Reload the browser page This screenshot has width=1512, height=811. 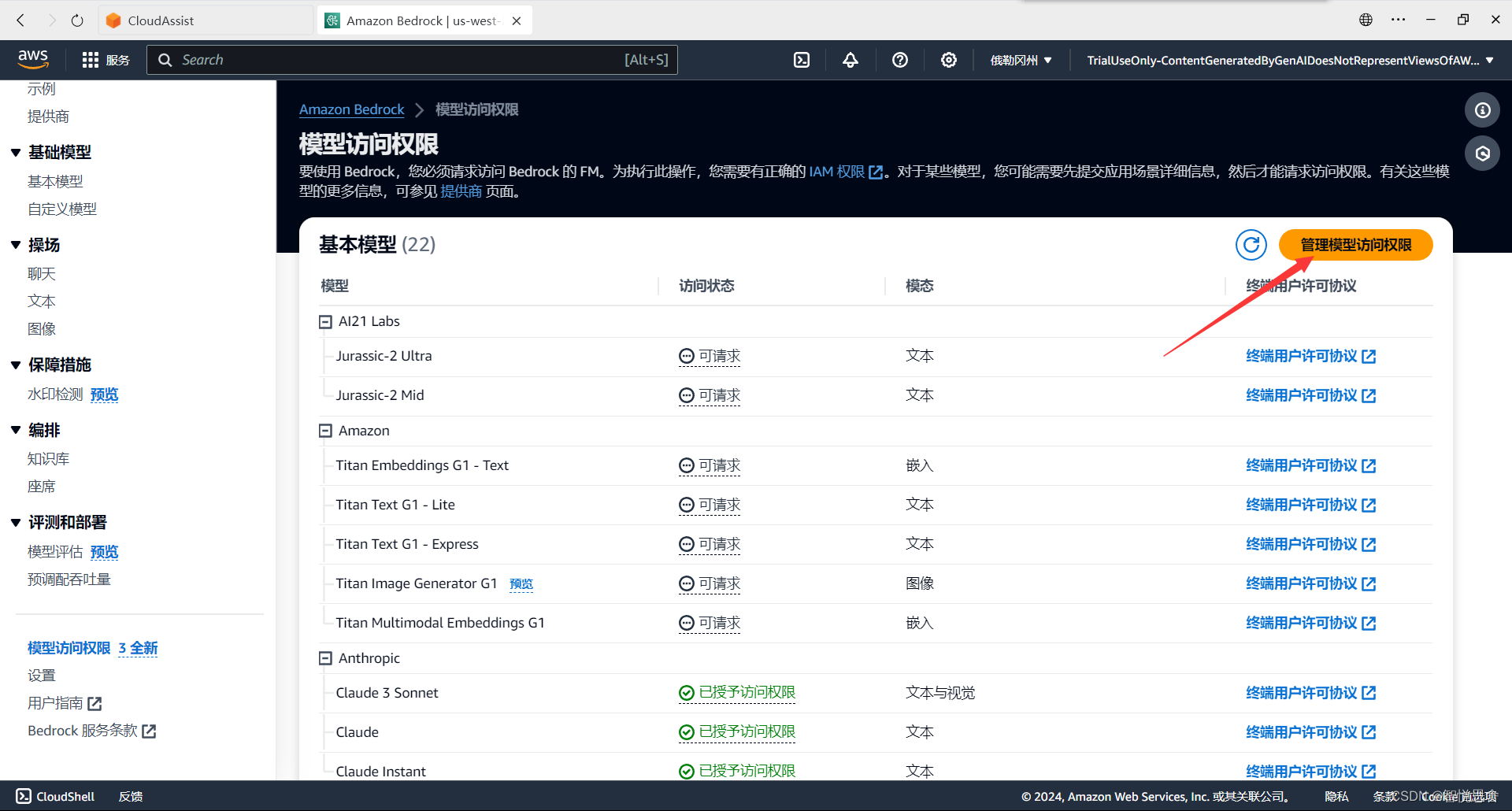pos(77,20)
